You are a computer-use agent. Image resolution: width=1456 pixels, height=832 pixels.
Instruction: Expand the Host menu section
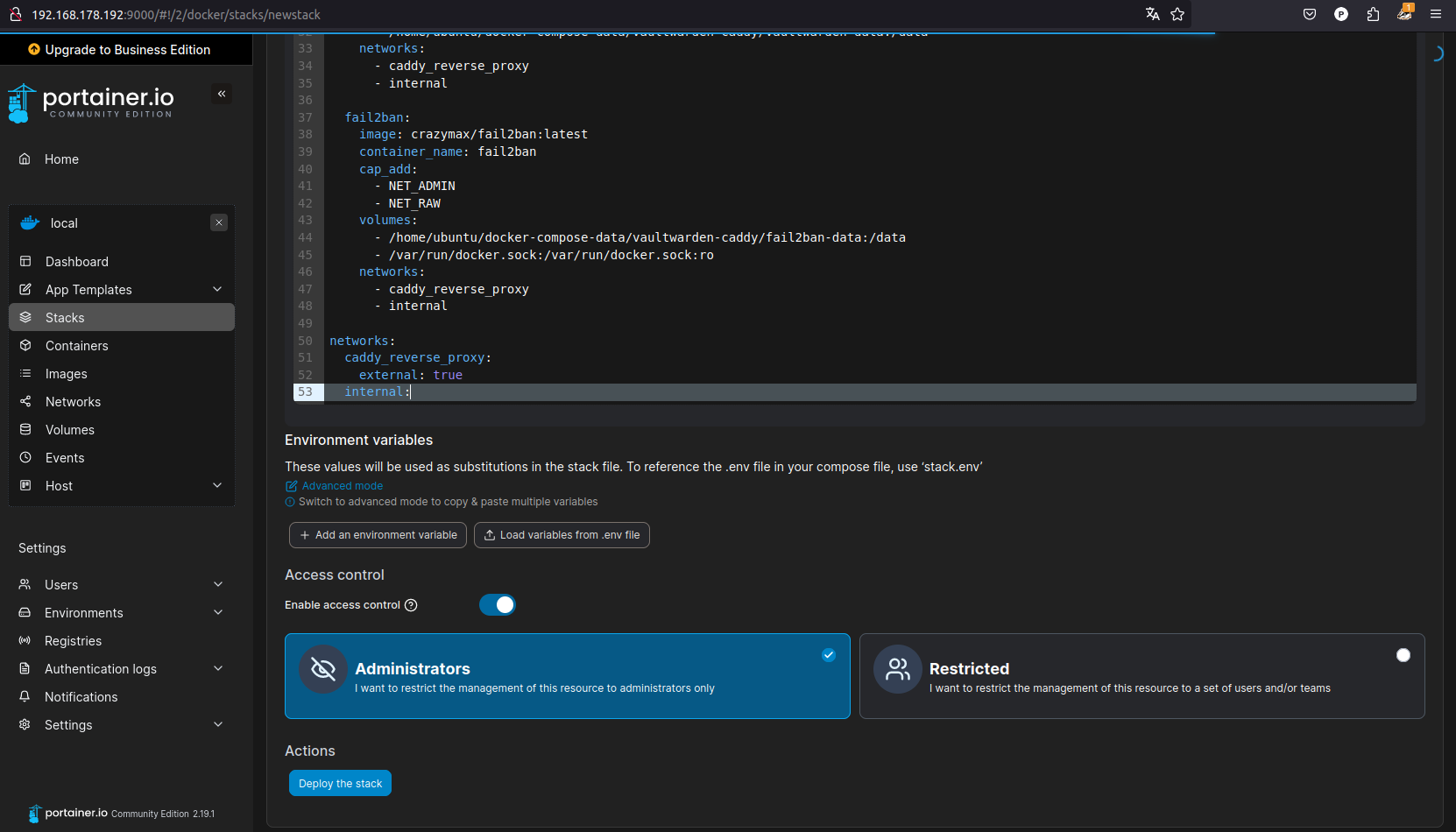pos(217,486)
